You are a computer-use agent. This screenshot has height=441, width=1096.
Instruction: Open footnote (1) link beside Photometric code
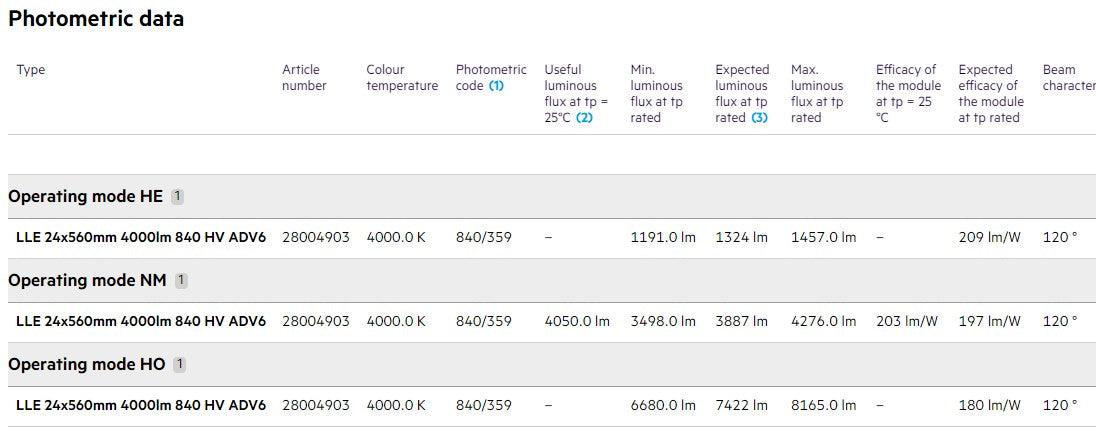click(x=496, y=86)
